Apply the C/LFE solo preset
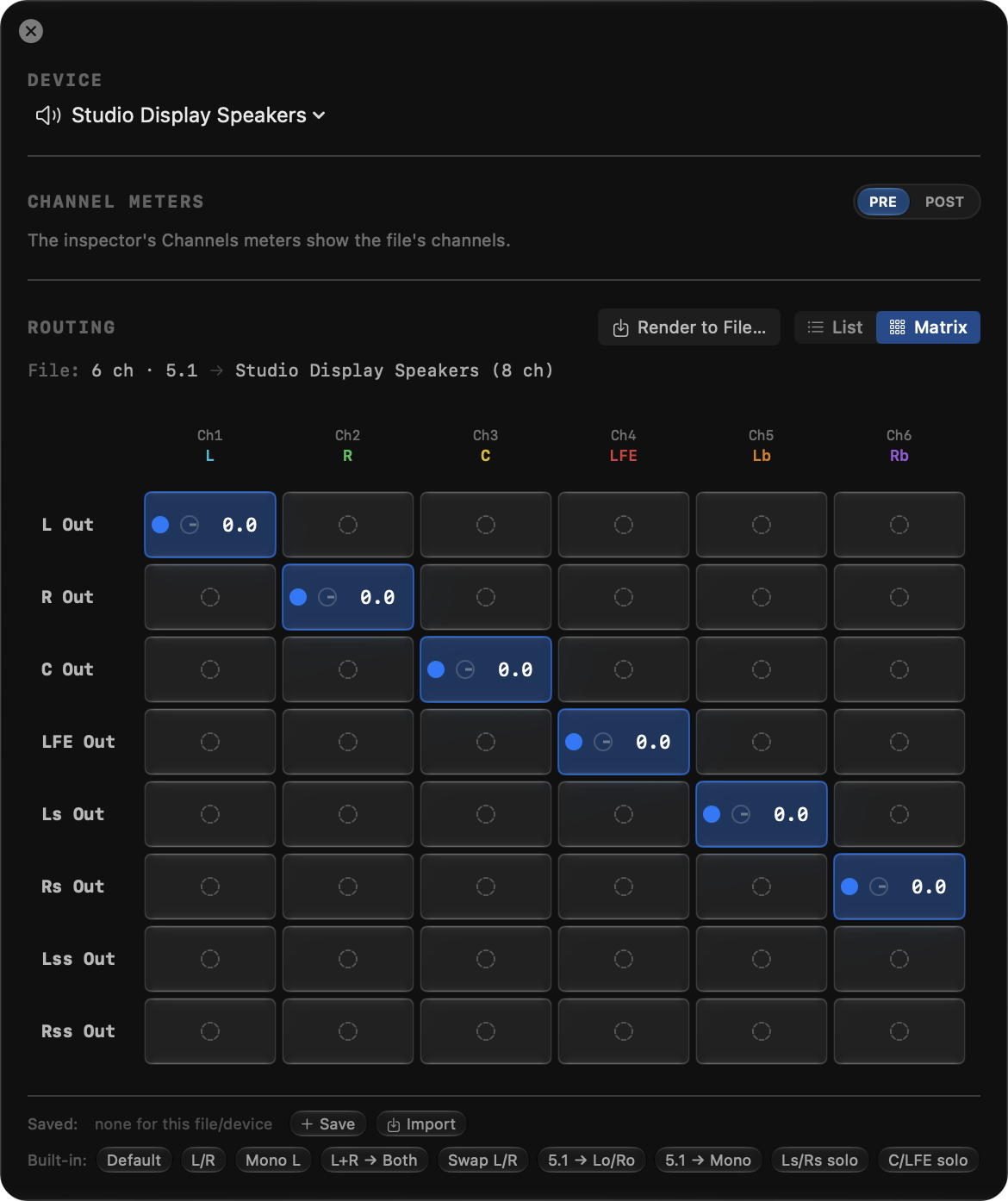Viewport: 1008px width, 1201px height. point(928,1161)
